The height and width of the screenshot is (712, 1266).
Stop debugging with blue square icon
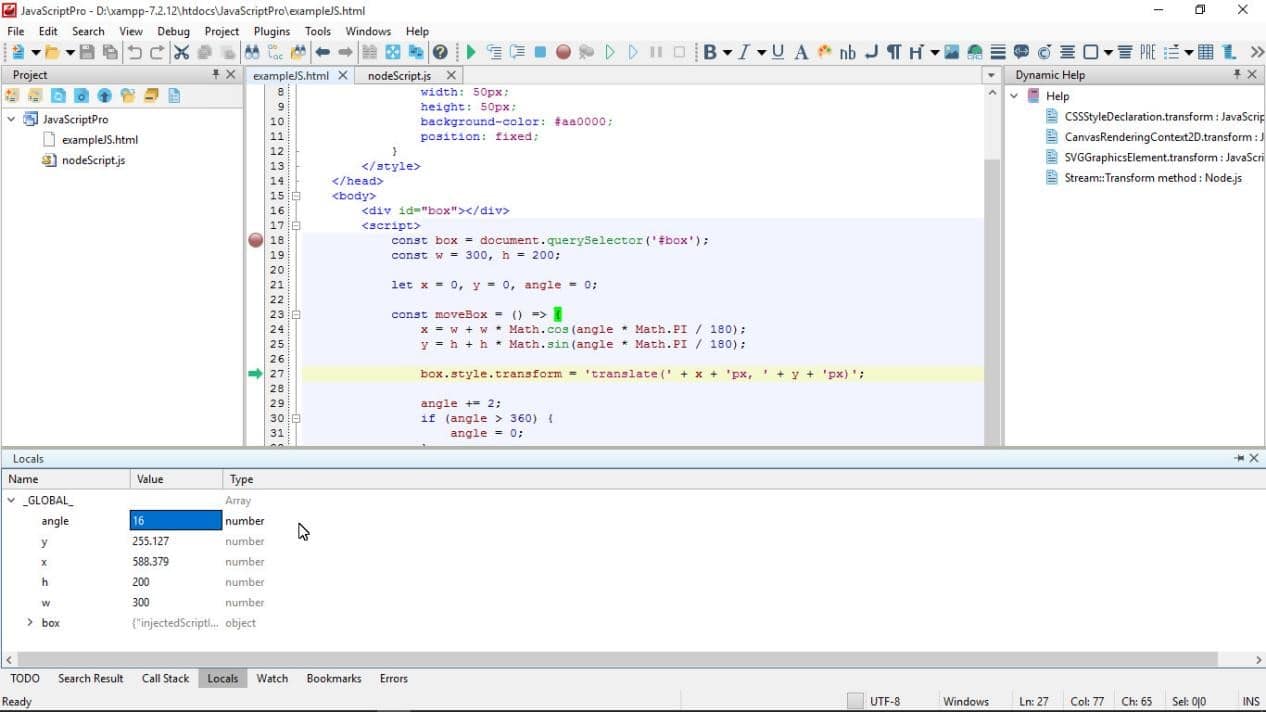pyautogui.click(x=540, y=52)
